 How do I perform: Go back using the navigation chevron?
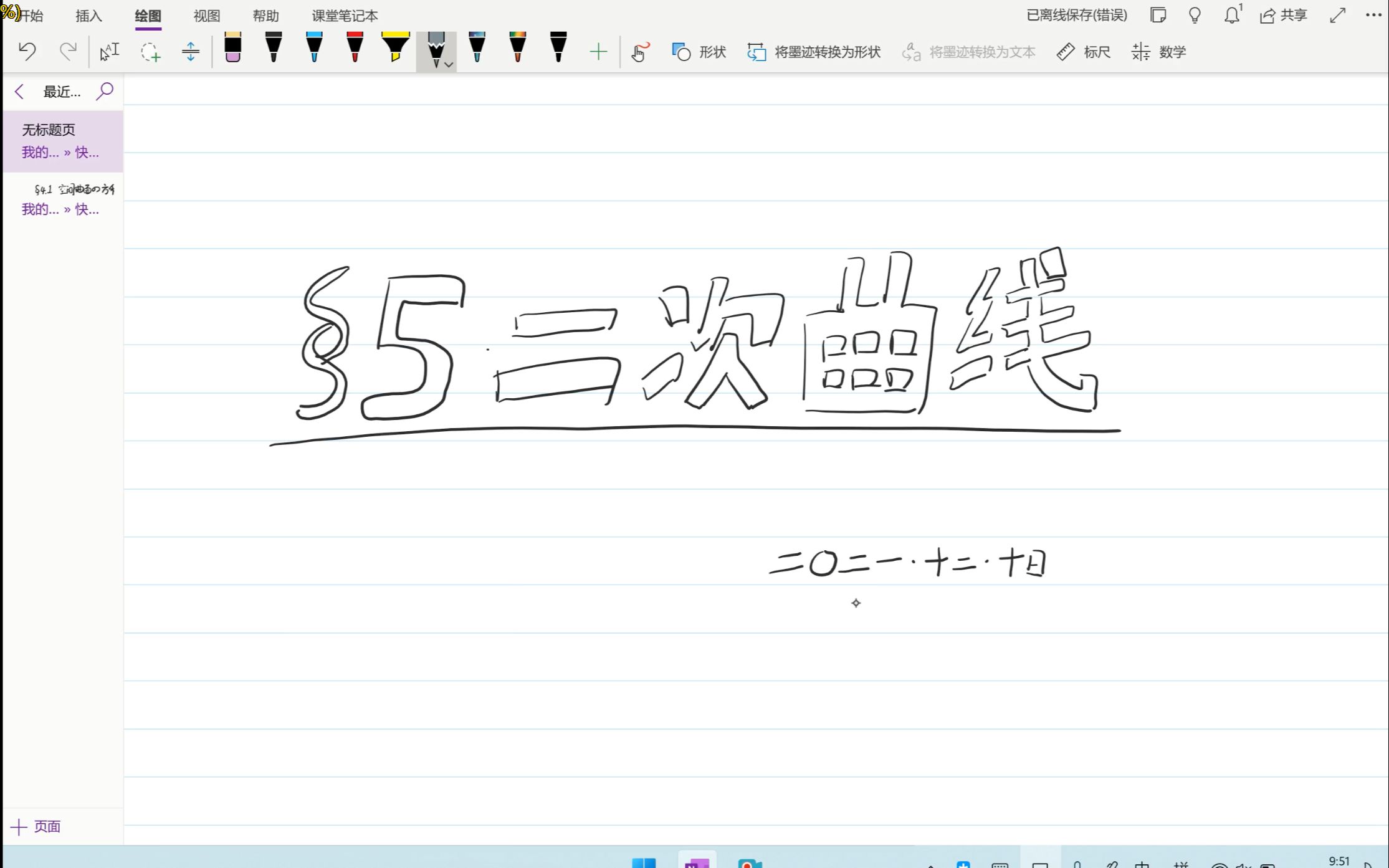click(19, 92)
